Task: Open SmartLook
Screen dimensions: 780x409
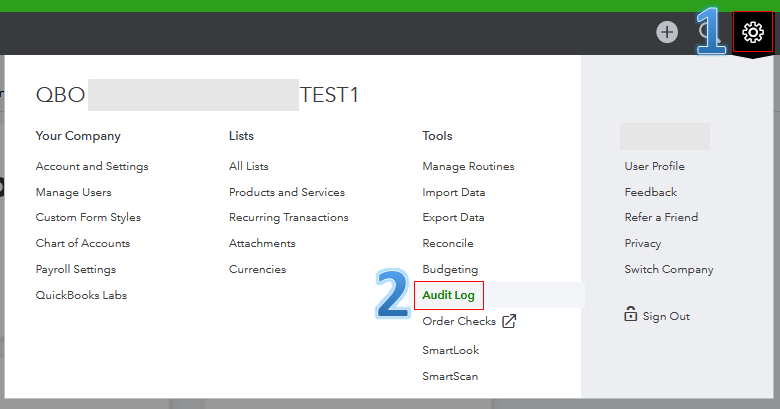Action: point(451,350)
